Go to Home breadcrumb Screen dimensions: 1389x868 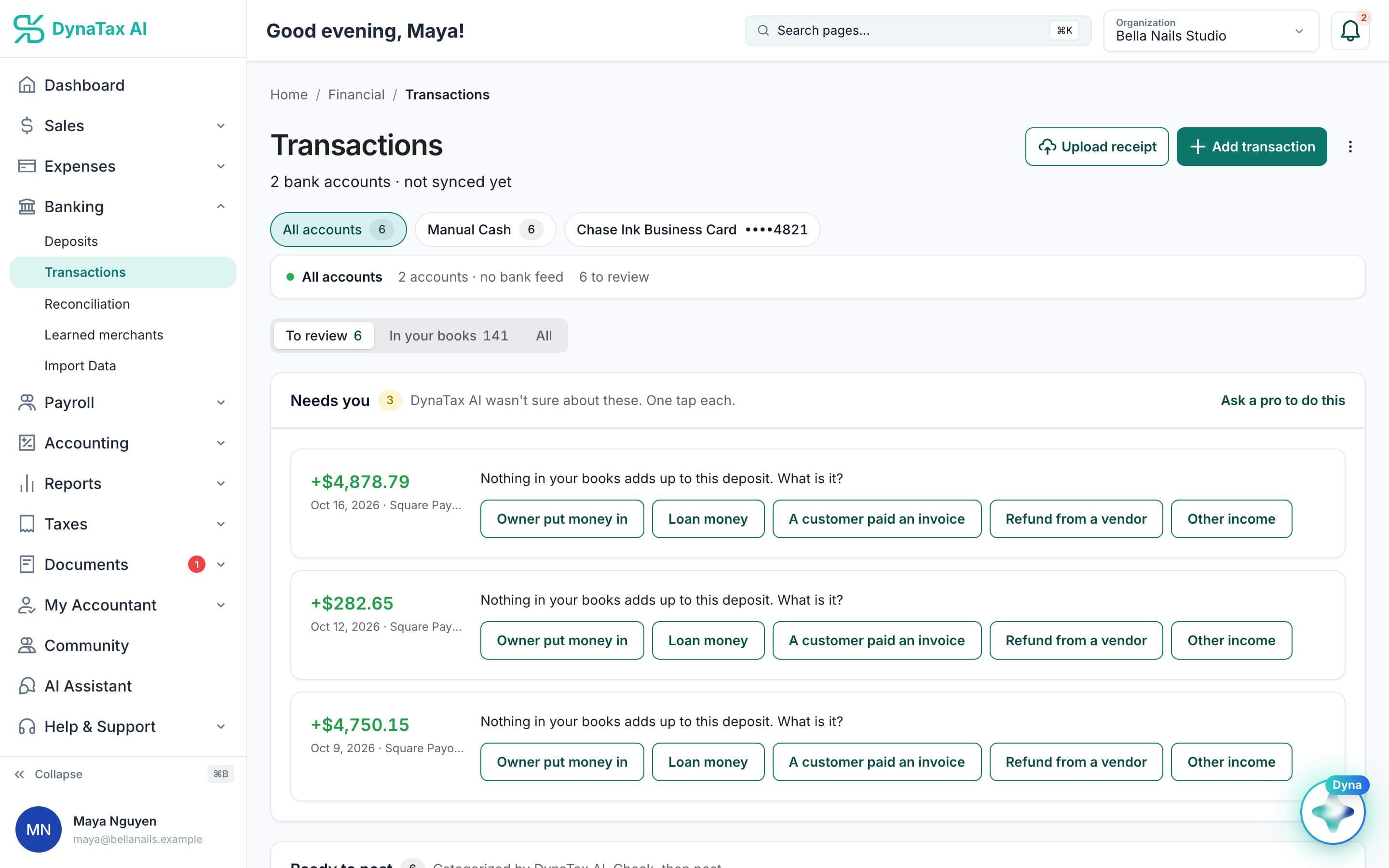click(x=289, y=95)
